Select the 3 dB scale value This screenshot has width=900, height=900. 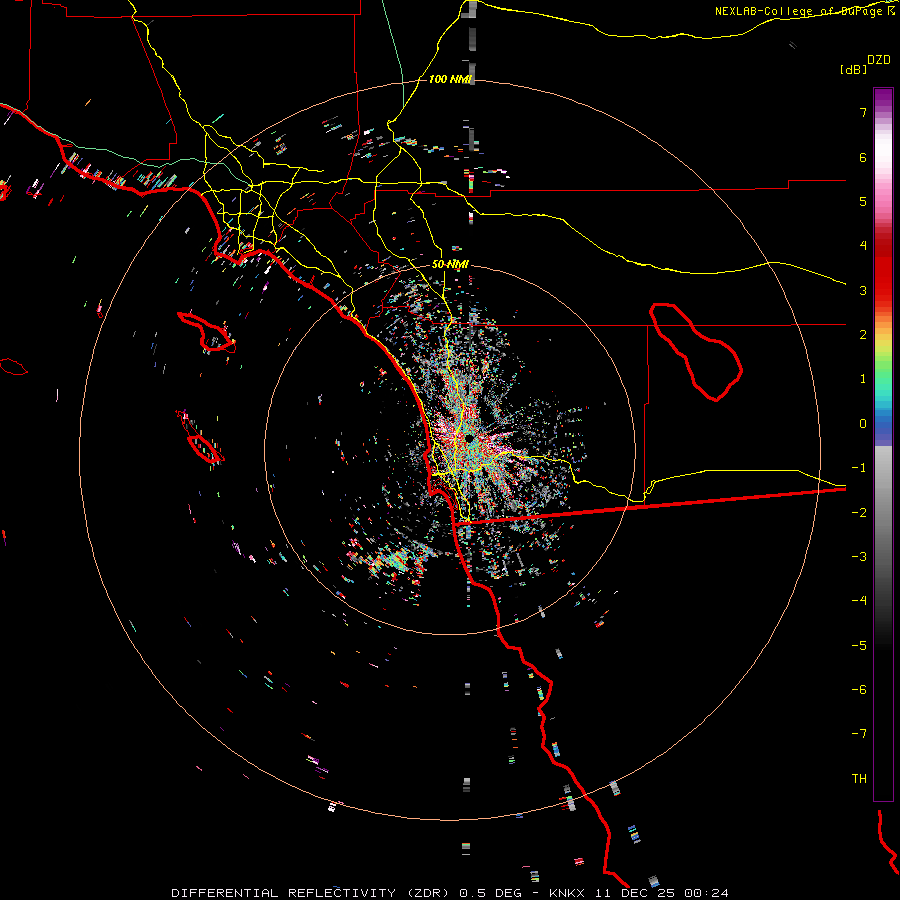point(863,290)
